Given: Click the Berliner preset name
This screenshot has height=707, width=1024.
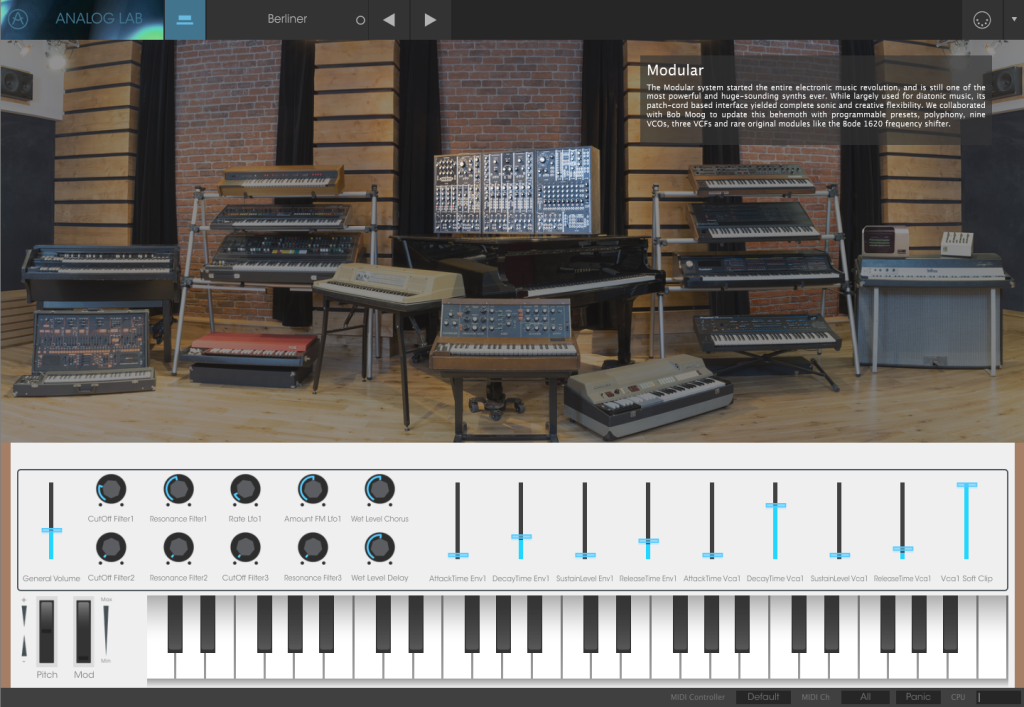Looking at the screenshot, I should click(x=287, y=19).
